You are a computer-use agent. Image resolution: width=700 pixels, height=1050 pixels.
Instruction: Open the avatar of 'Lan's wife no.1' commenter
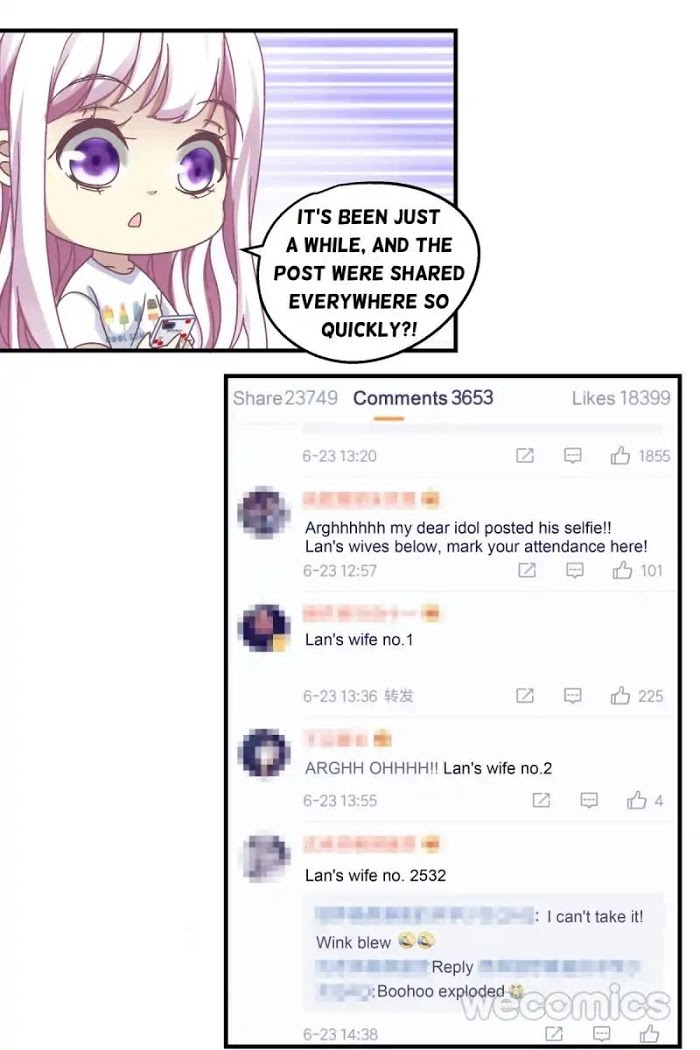(x=264, y=627)
